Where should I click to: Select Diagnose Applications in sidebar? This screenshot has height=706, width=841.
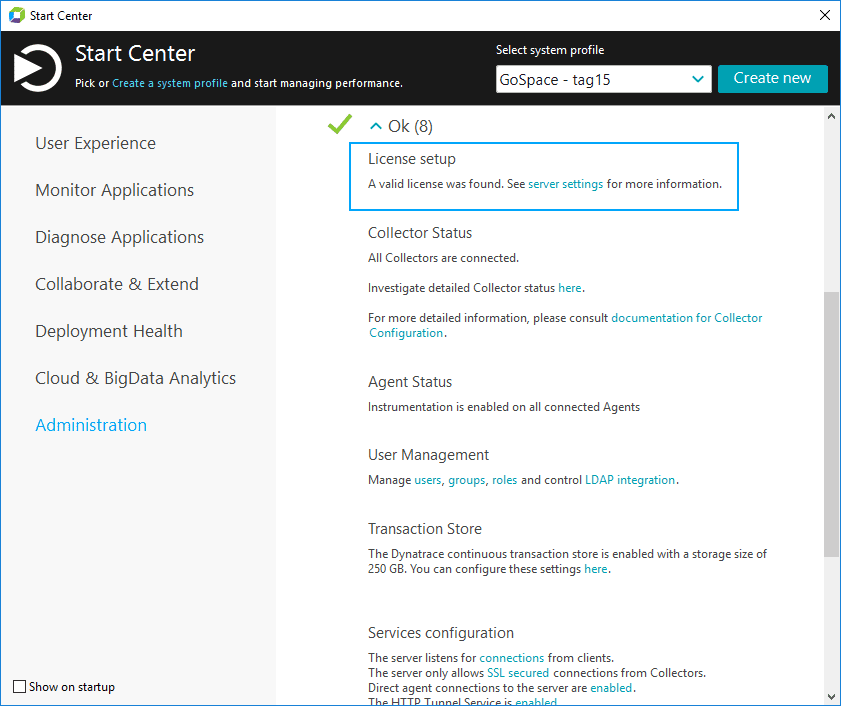point(119,237)
